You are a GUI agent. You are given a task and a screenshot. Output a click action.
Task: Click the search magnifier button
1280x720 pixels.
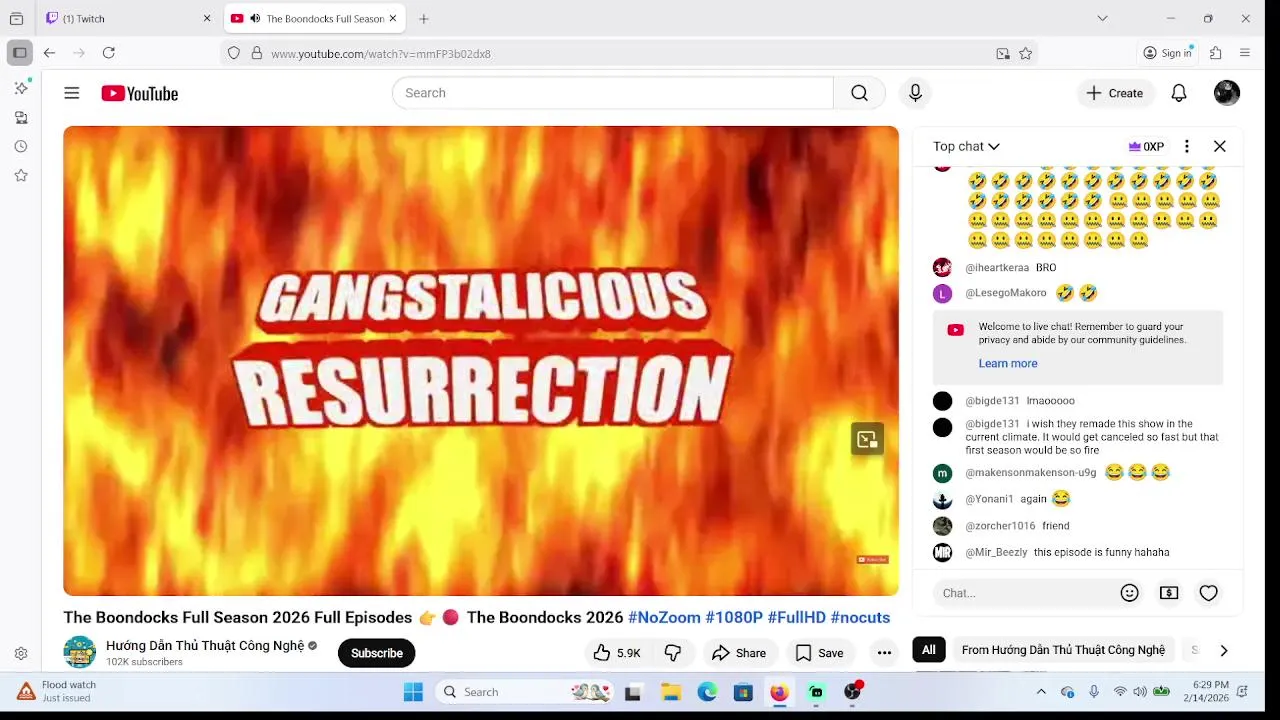tap(859, 93)
